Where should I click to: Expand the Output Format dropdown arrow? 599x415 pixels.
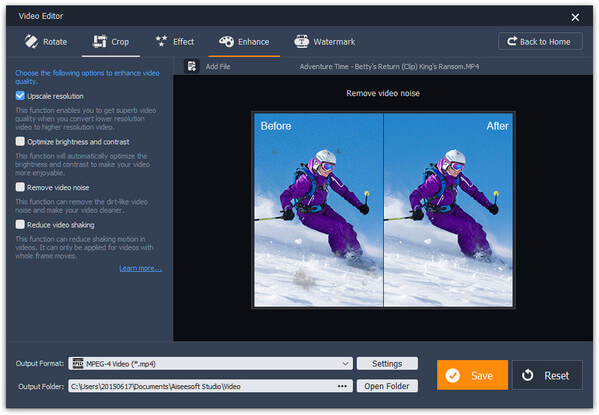point(345,363)
